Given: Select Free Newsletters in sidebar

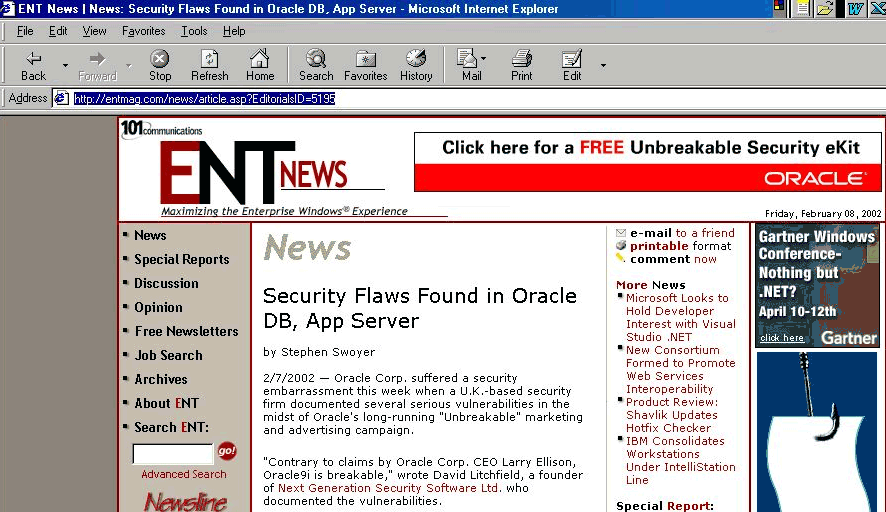Looking at the screenshot, I should pyautogui.click(x=186, y=331).
